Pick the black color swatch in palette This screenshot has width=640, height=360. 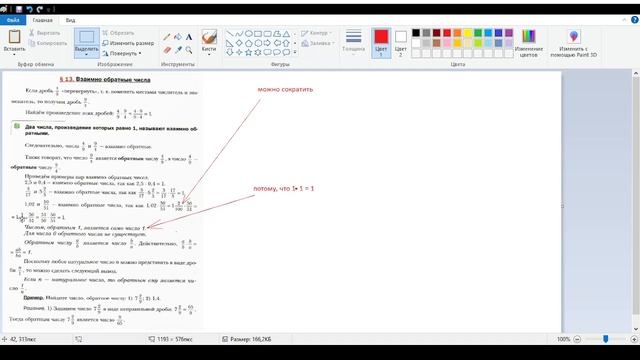[416, 33]
